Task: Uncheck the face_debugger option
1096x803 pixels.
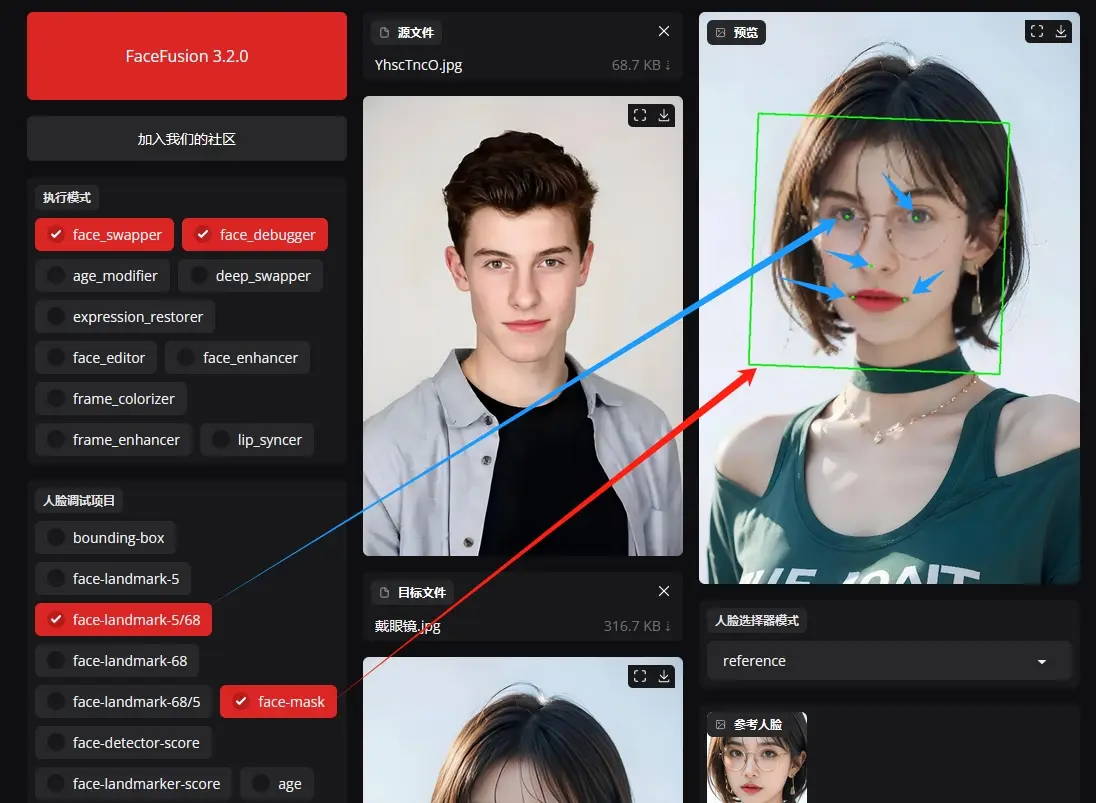Action: click(x=255, y=235)
